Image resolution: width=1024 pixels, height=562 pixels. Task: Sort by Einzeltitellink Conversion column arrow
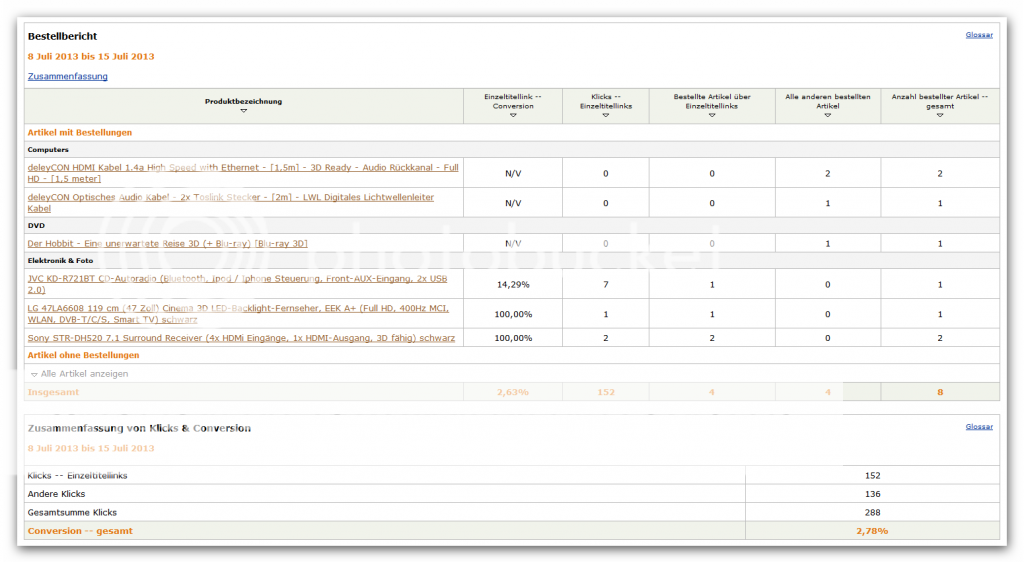(512, 115)
